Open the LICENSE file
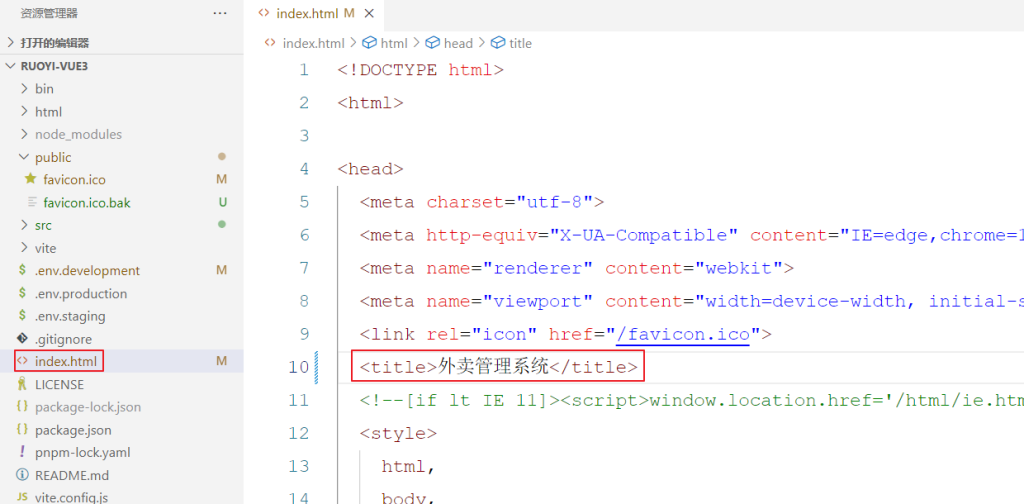This screenshot has width=1024, height=504. point(59,384)
